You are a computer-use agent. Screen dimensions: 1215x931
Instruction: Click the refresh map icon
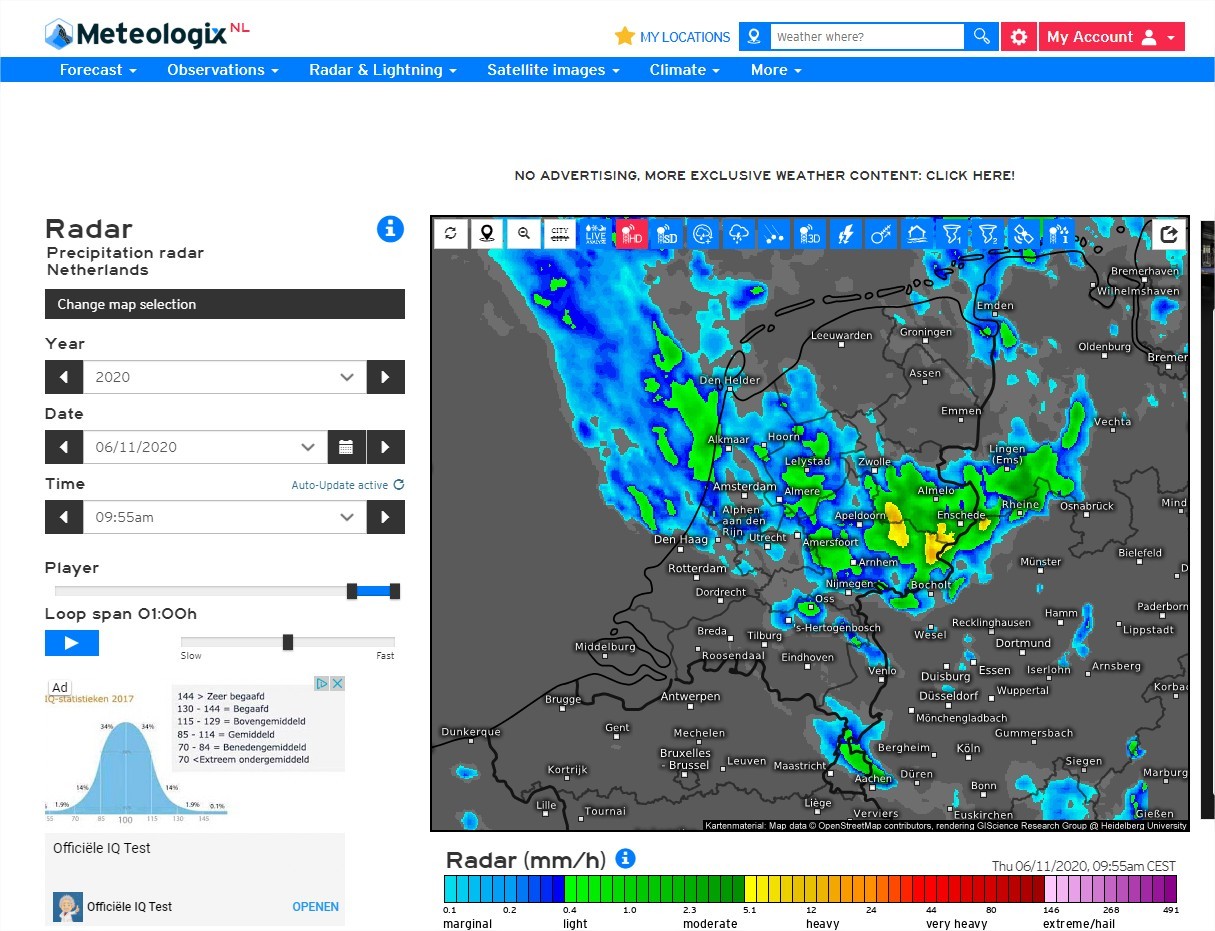[x=451, y=233]
